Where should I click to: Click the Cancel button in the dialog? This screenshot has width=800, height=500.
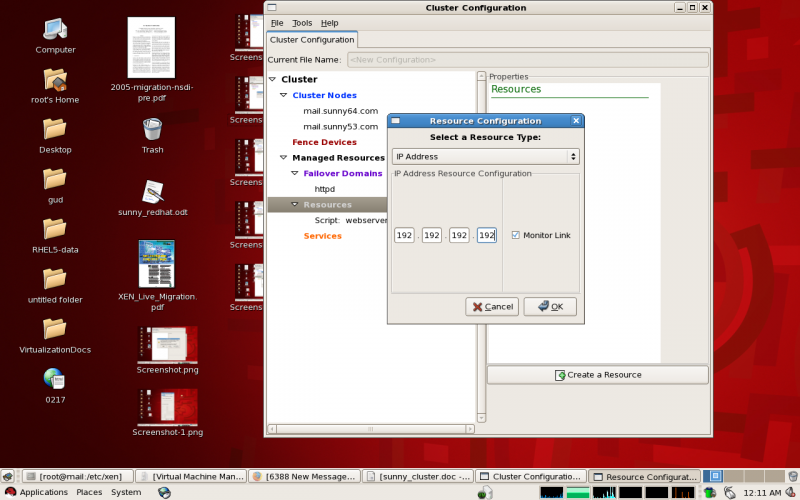coord(492,307)
